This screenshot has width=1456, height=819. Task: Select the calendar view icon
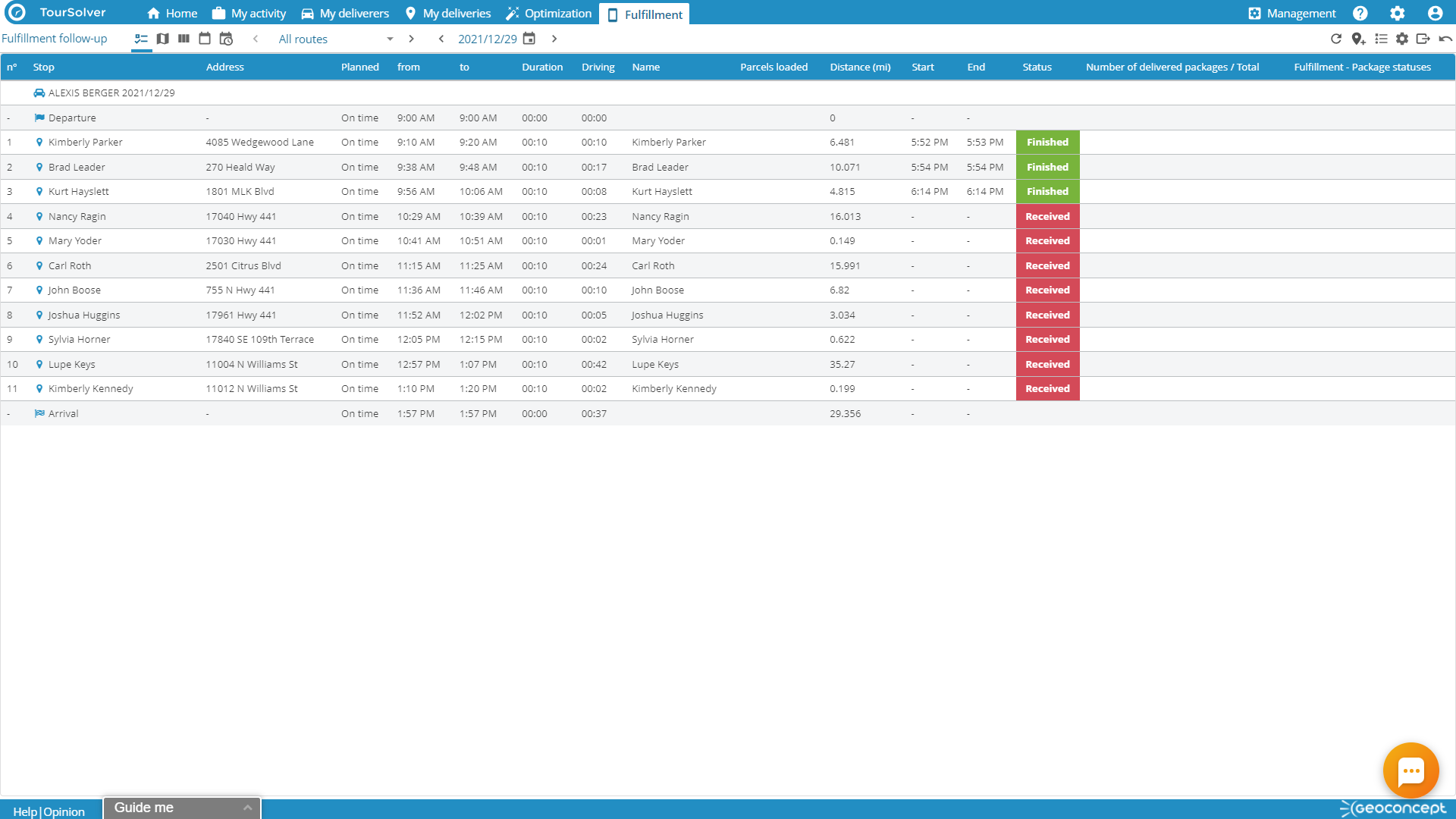pyautogui.click(x=204, y=39)
